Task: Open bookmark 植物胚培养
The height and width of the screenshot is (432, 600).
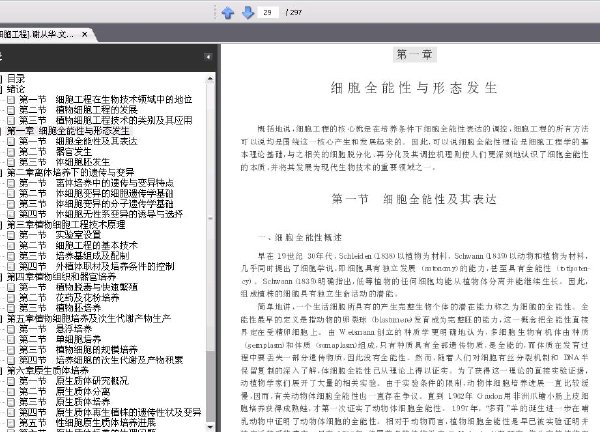Action: (60, 308)
